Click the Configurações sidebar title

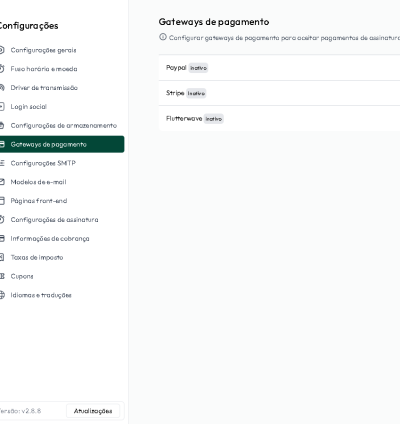[29, 26]
